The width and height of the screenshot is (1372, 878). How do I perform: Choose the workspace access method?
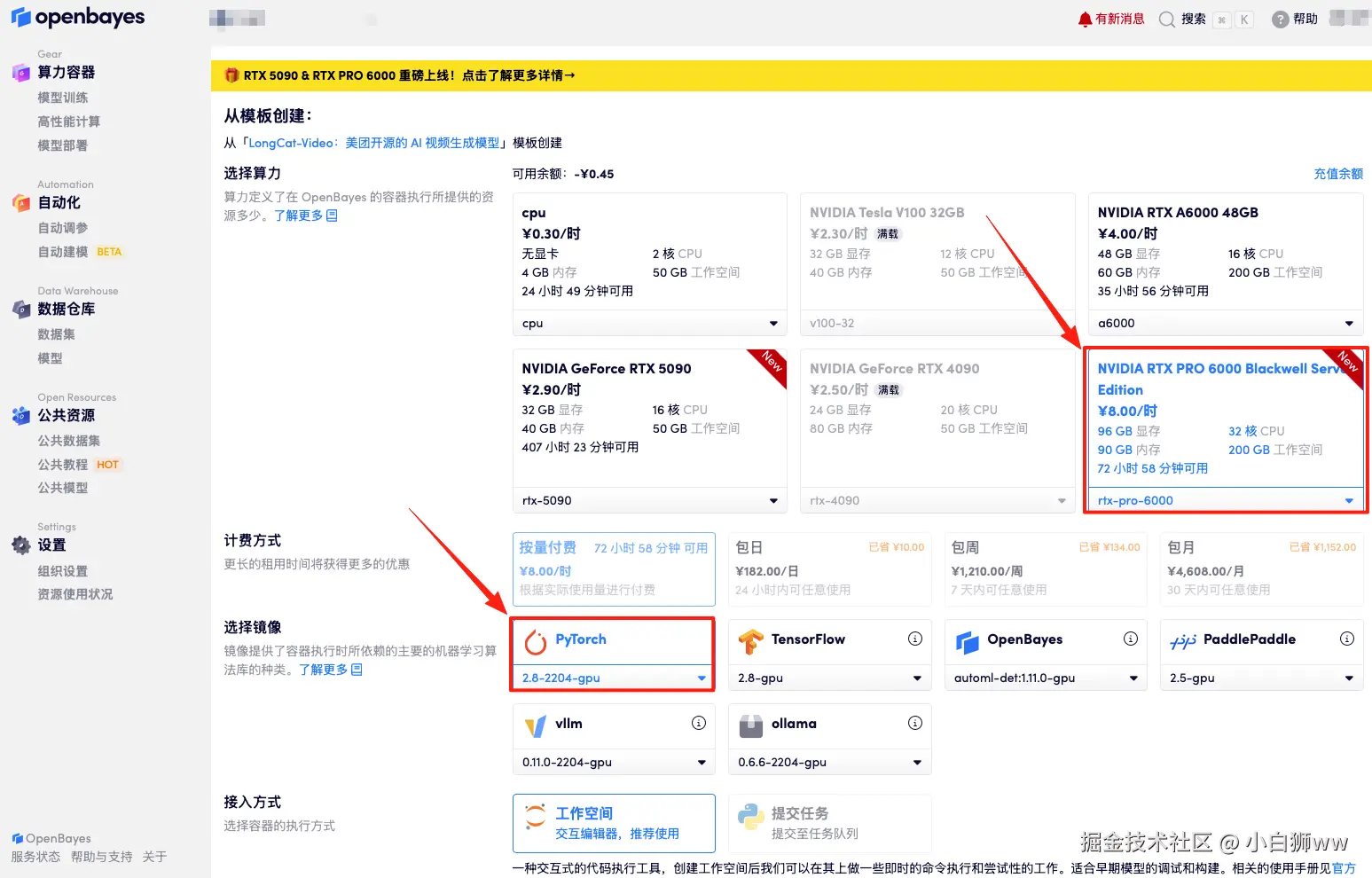[614, 823]
